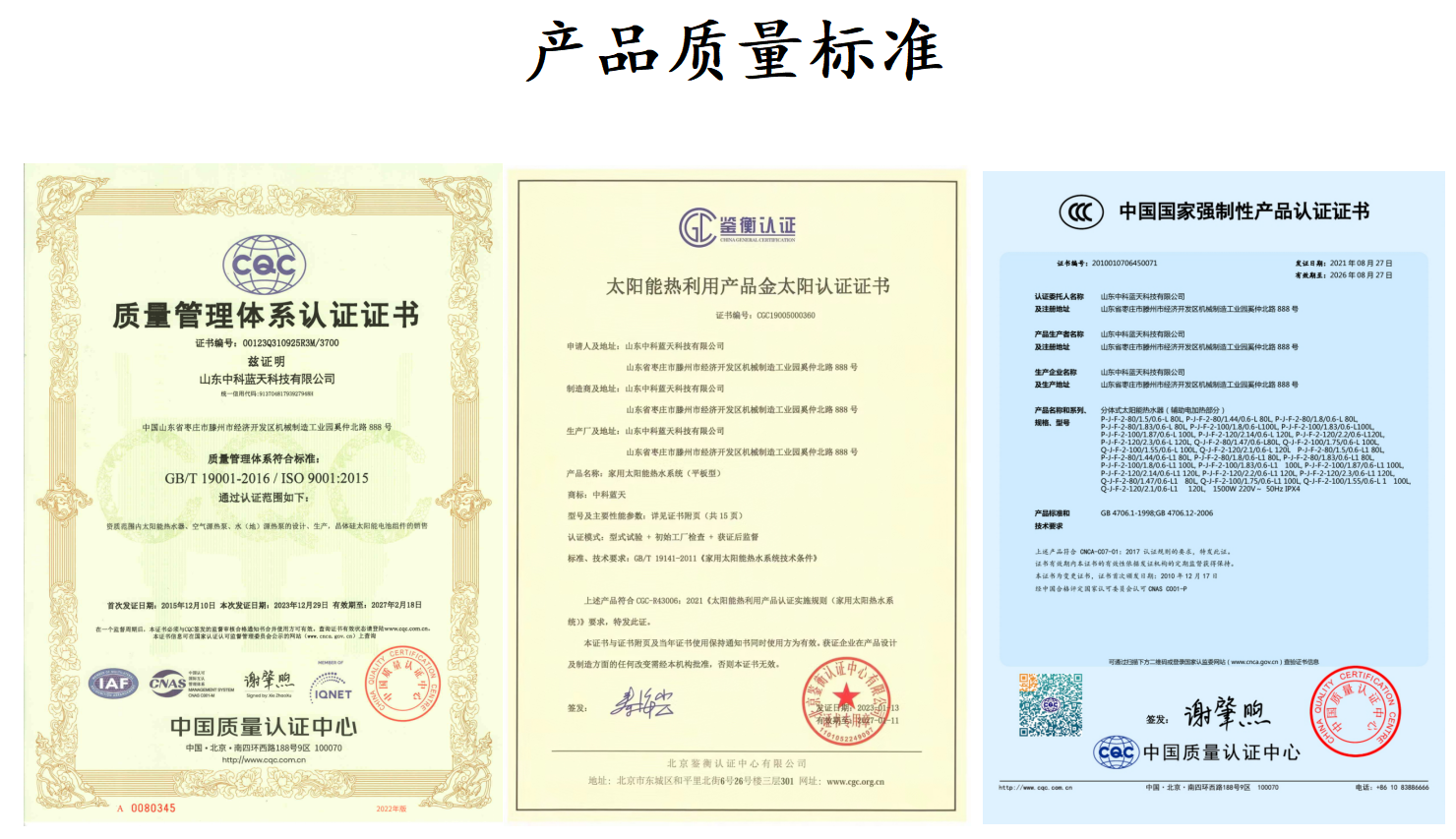This screenshot has width=1456, height=839.
Task: Click the text 通过认证范围如下
Action: pyautogui.click(x=264, y=498)
